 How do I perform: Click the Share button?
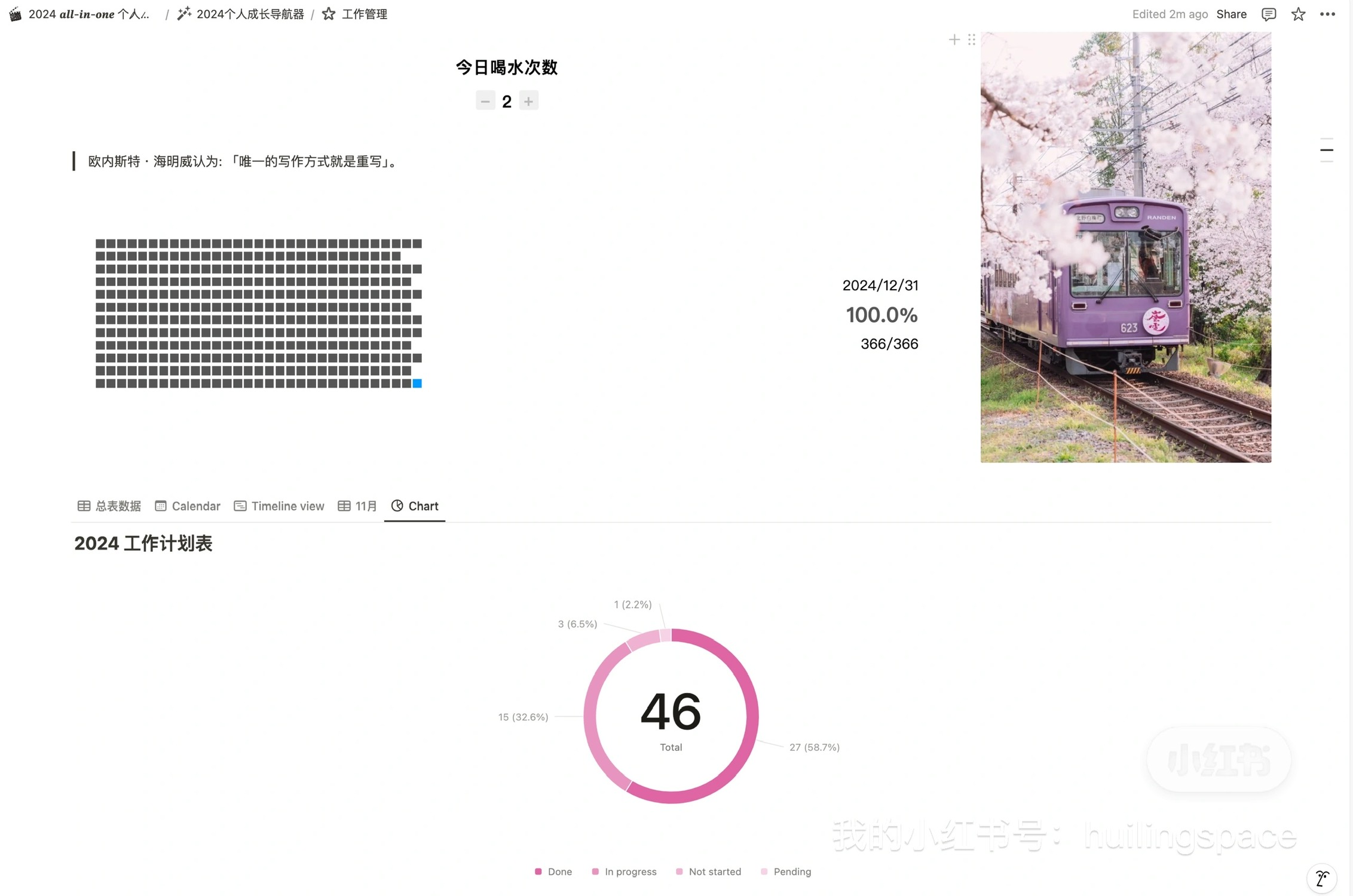click(x=1231, y=14)
